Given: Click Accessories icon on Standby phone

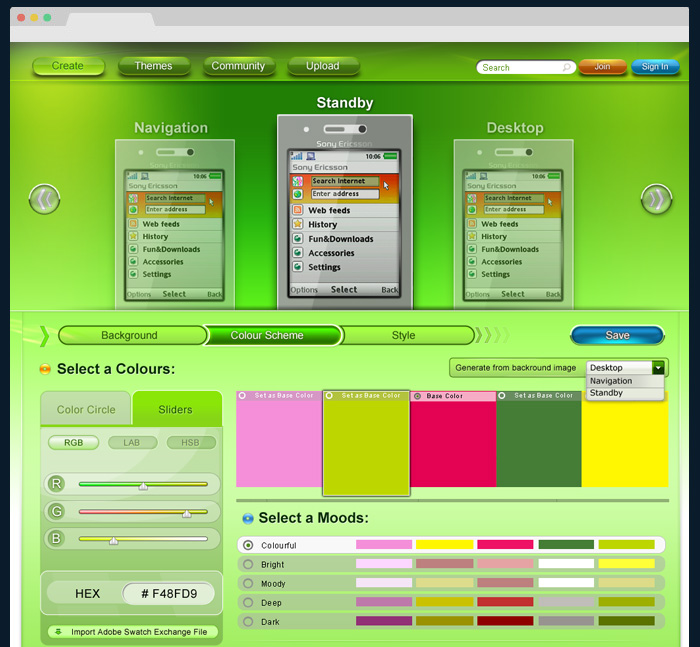Looking at the screenshot, I should 297,253.
